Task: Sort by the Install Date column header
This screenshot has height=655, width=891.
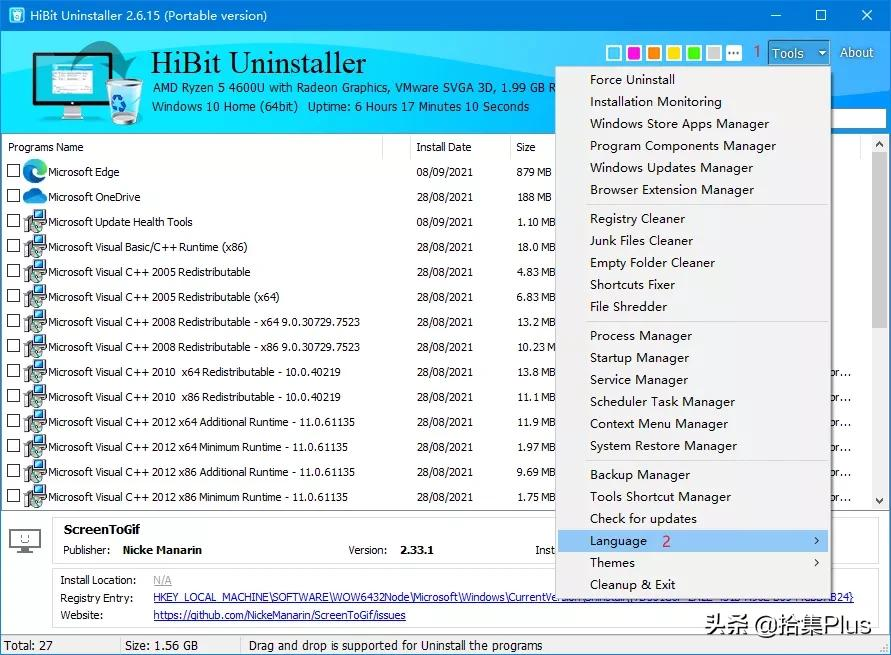Action: pos(460,147)
